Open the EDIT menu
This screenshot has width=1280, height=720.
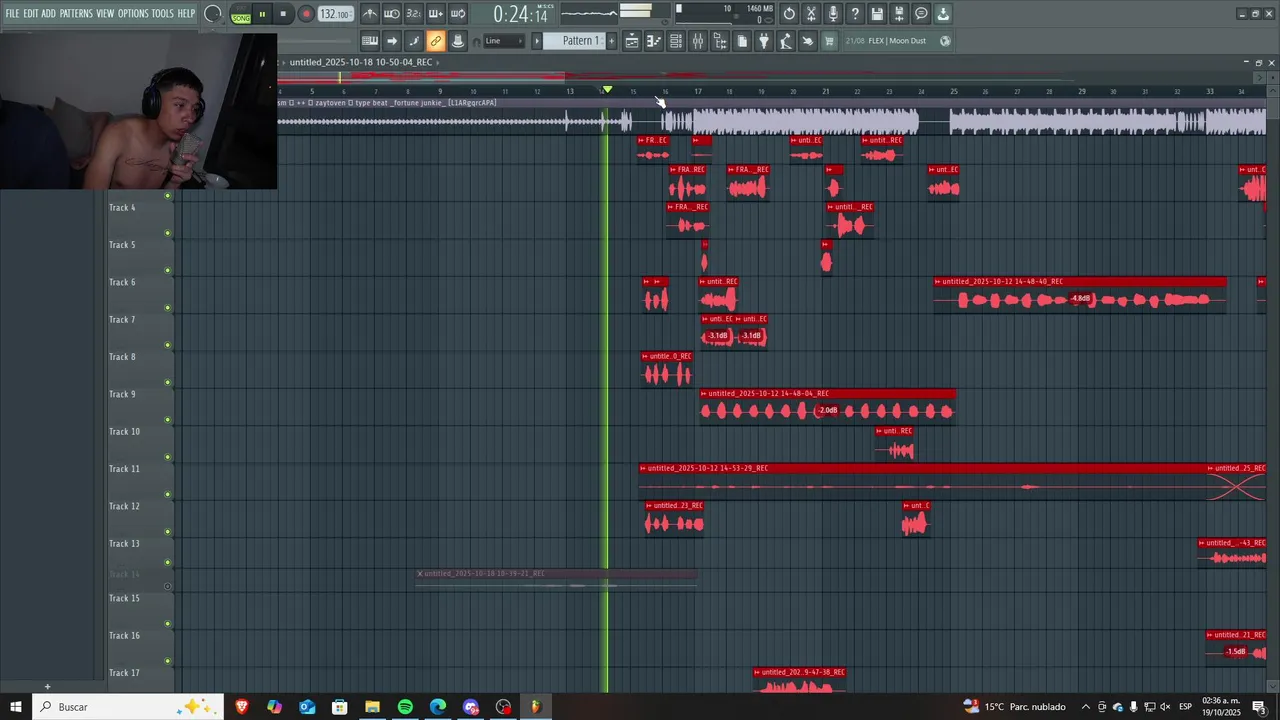31,14
